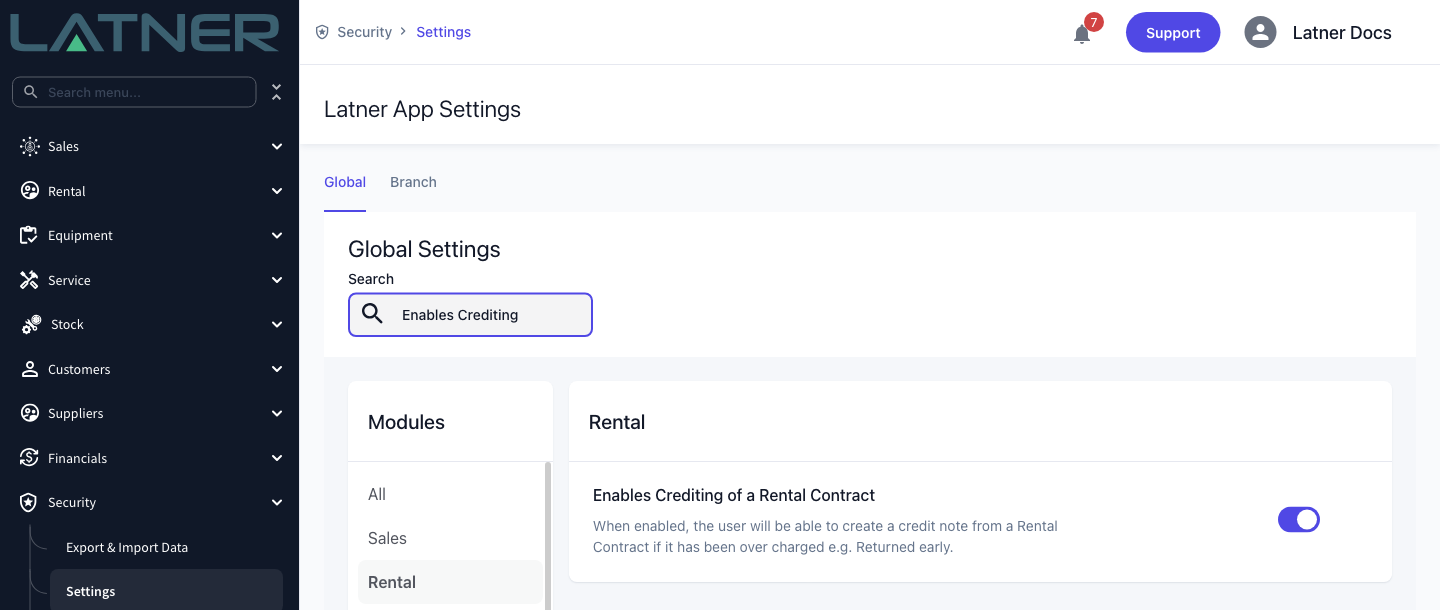Click the Financials menu label

click(77, 458)
